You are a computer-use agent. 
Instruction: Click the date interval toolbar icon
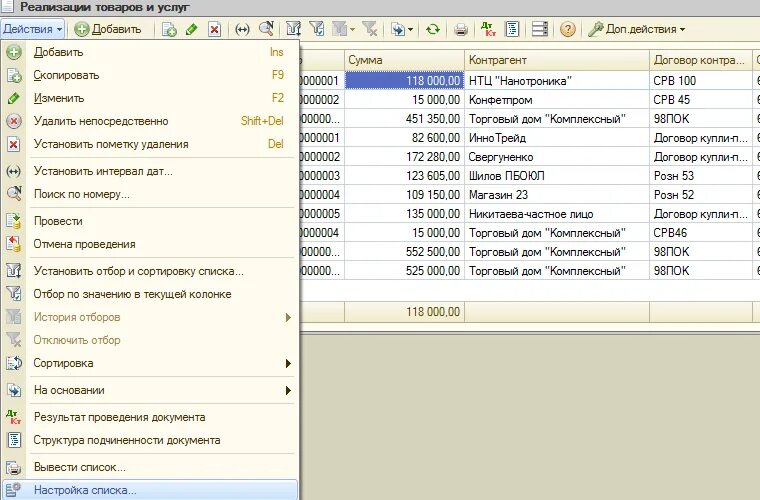[x=242, y=30]
